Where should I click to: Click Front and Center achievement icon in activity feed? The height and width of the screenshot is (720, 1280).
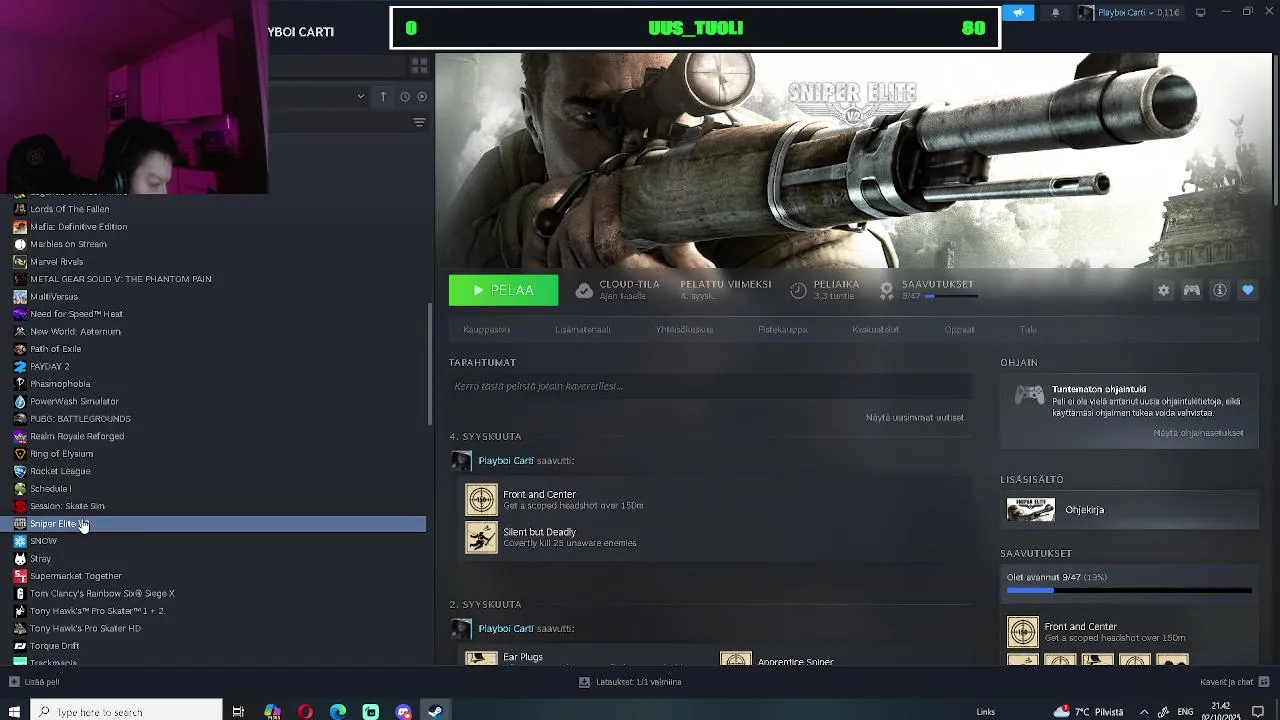coord(481,500)
